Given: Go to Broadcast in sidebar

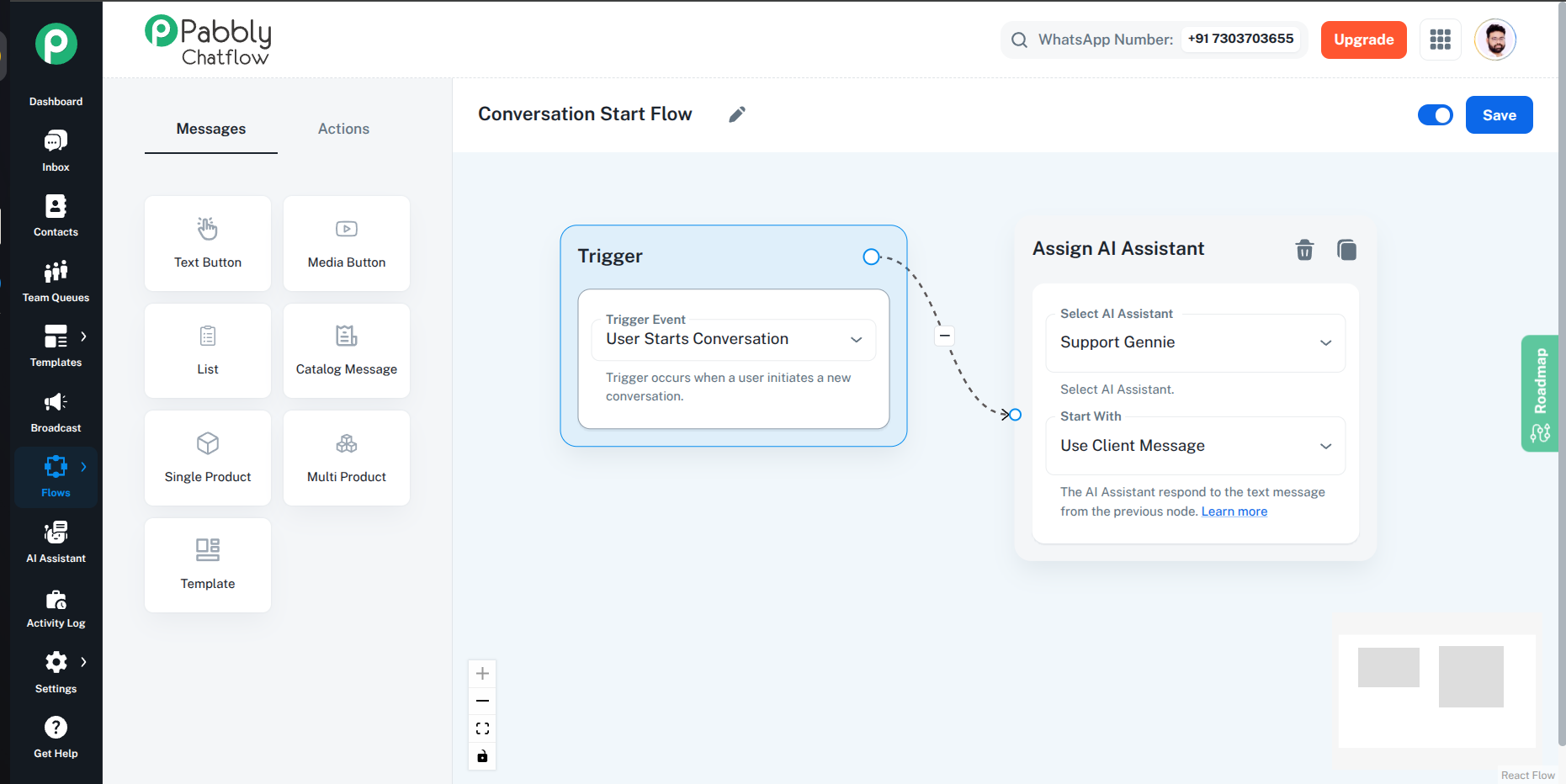Looking at the screenshot, I should pos(56,411).
